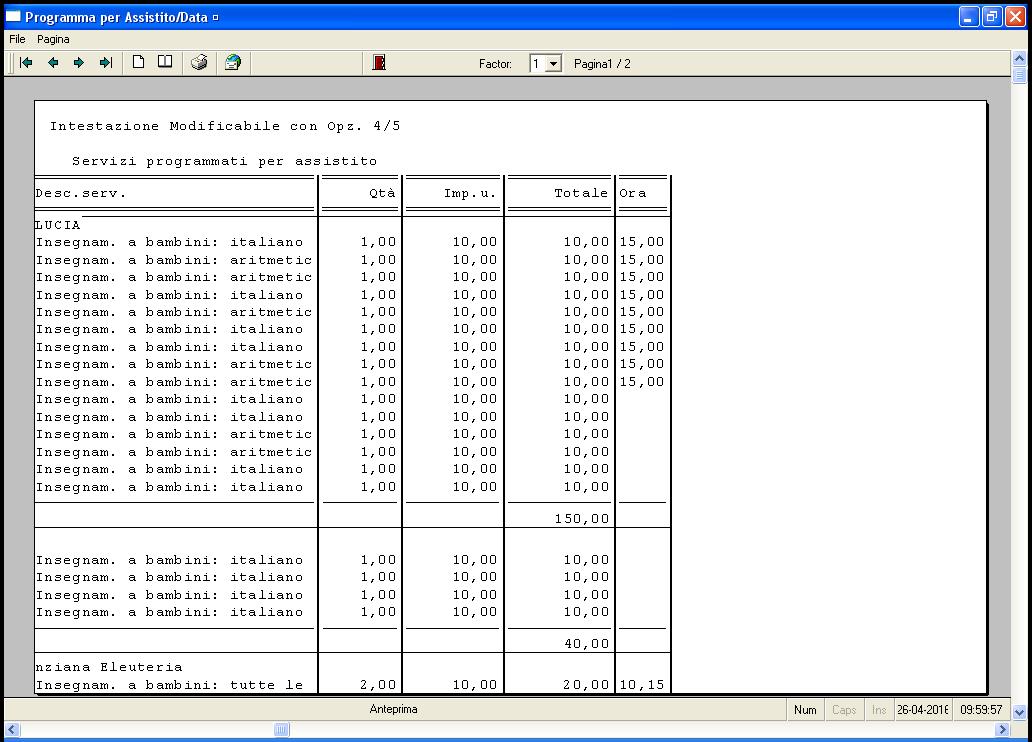
Task: Click the horizontal scrollbar thumb
Action: 282,729
